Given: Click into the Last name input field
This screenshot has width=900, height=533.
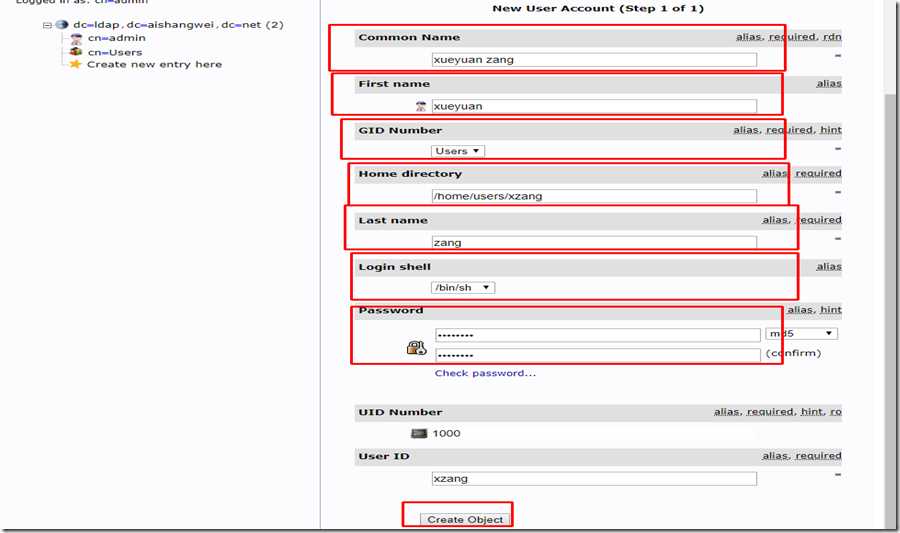Looking at the screenshot, I should (594, 242).
